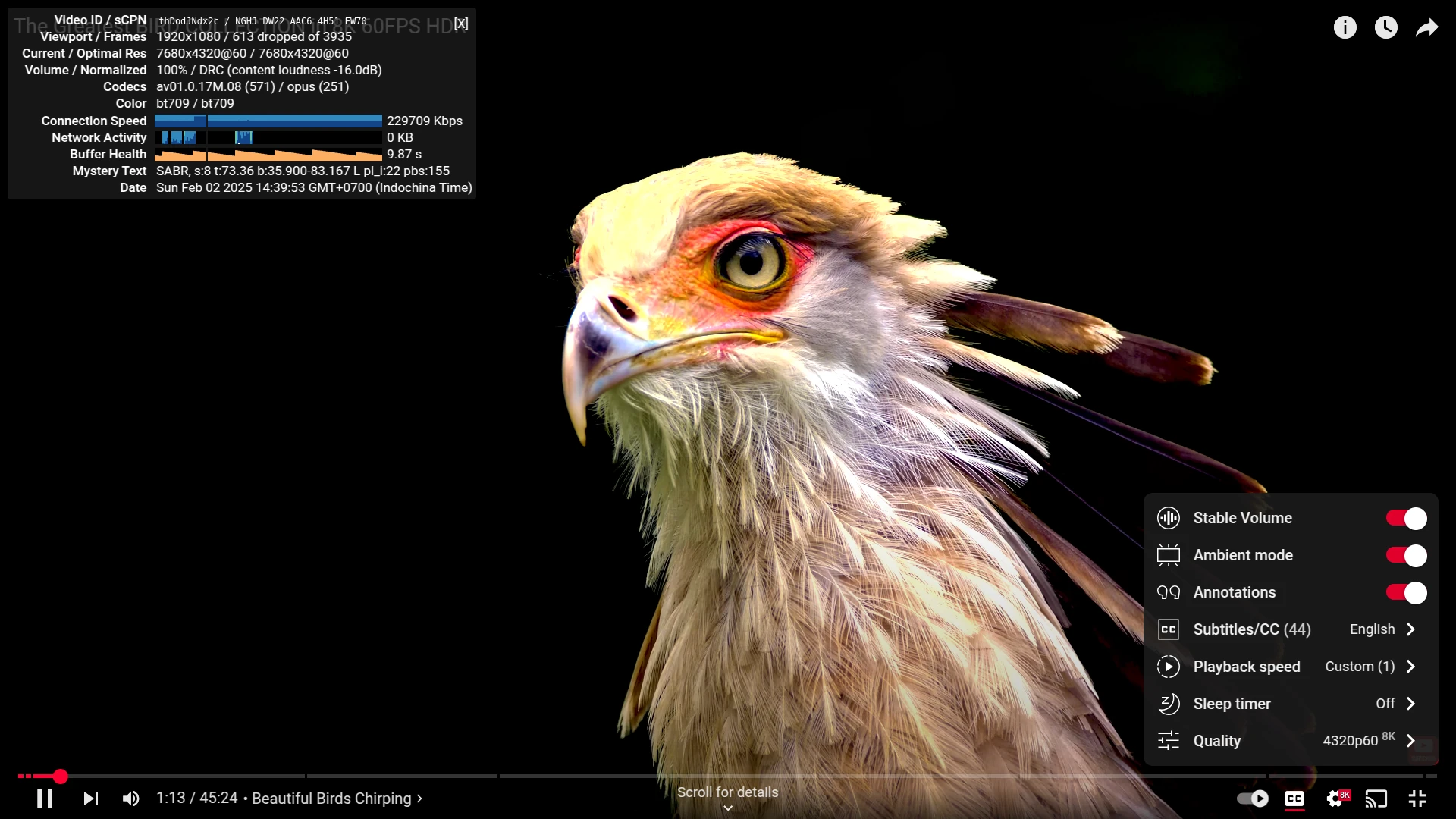Image resolution: width=1456 pixels, height=819 pixels.
Task: Click the 9.87 s buffer value
Action: [x=404, y=154]
